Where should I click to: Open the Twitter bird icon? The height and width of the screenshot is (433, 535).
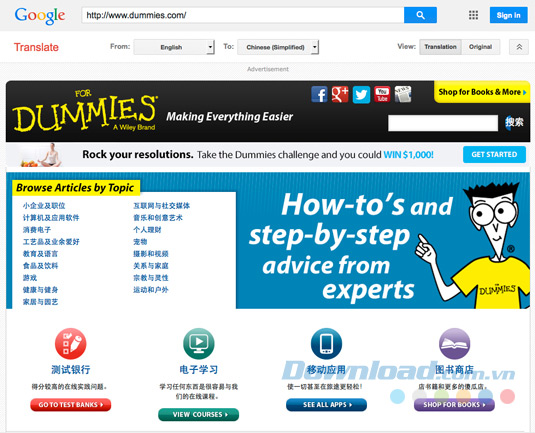[361, 95]
